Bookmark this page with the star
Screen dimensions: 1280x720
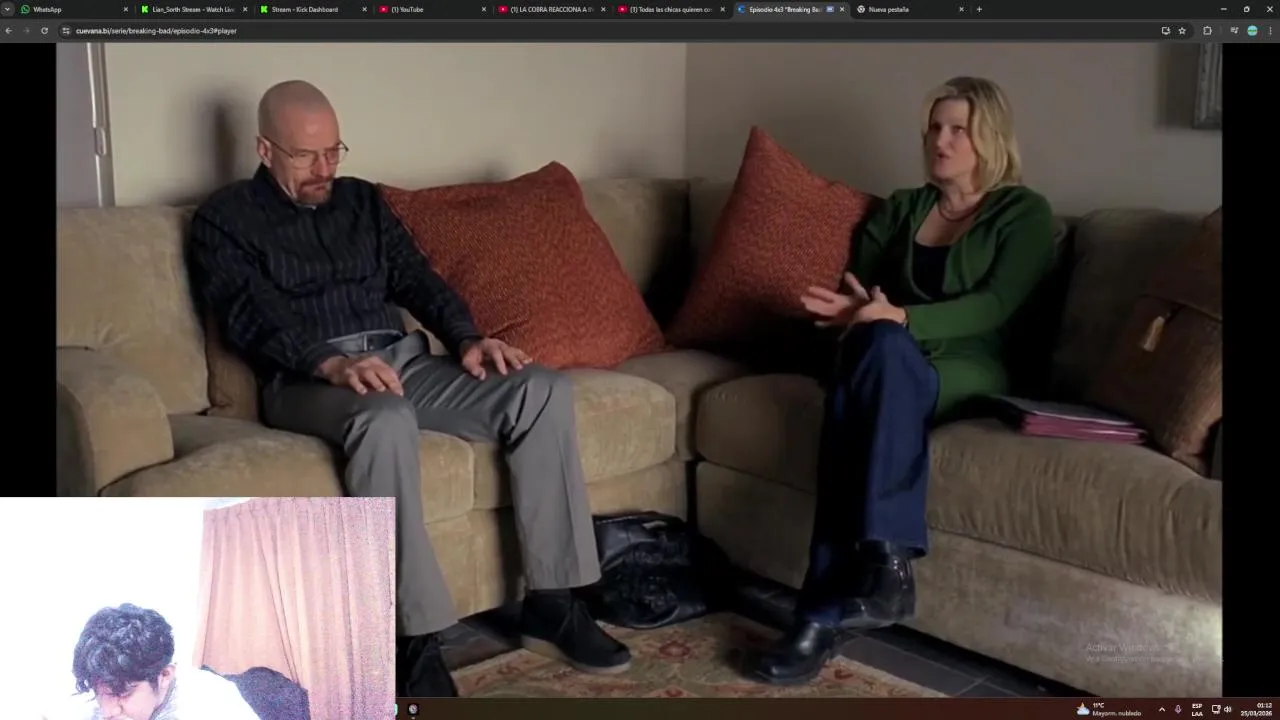pos(1182,31)
